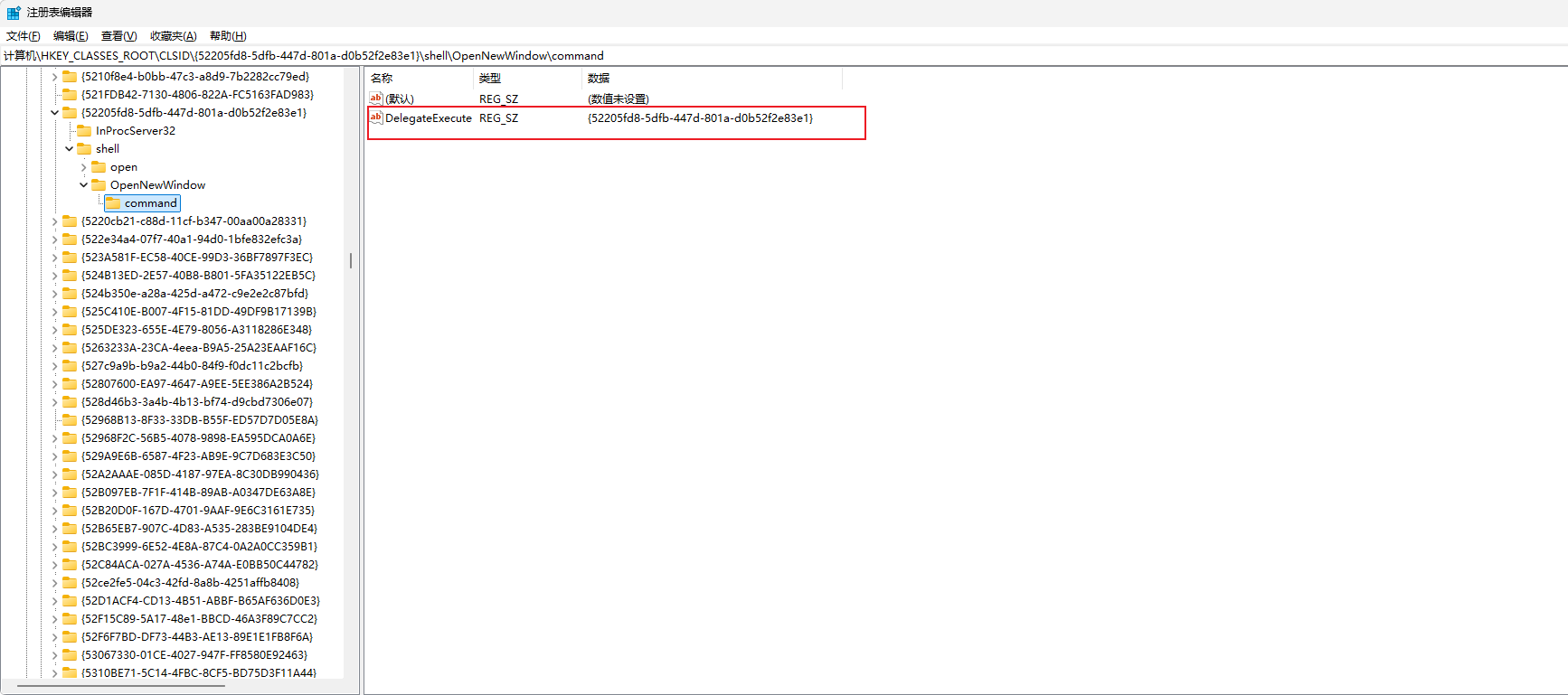Click the folder icon of {52968B13-8F33-33DB-B55F-ED57D7D05E8A}
The width and height of the screenshot is (1568, 695).
(x=70, y=420)
